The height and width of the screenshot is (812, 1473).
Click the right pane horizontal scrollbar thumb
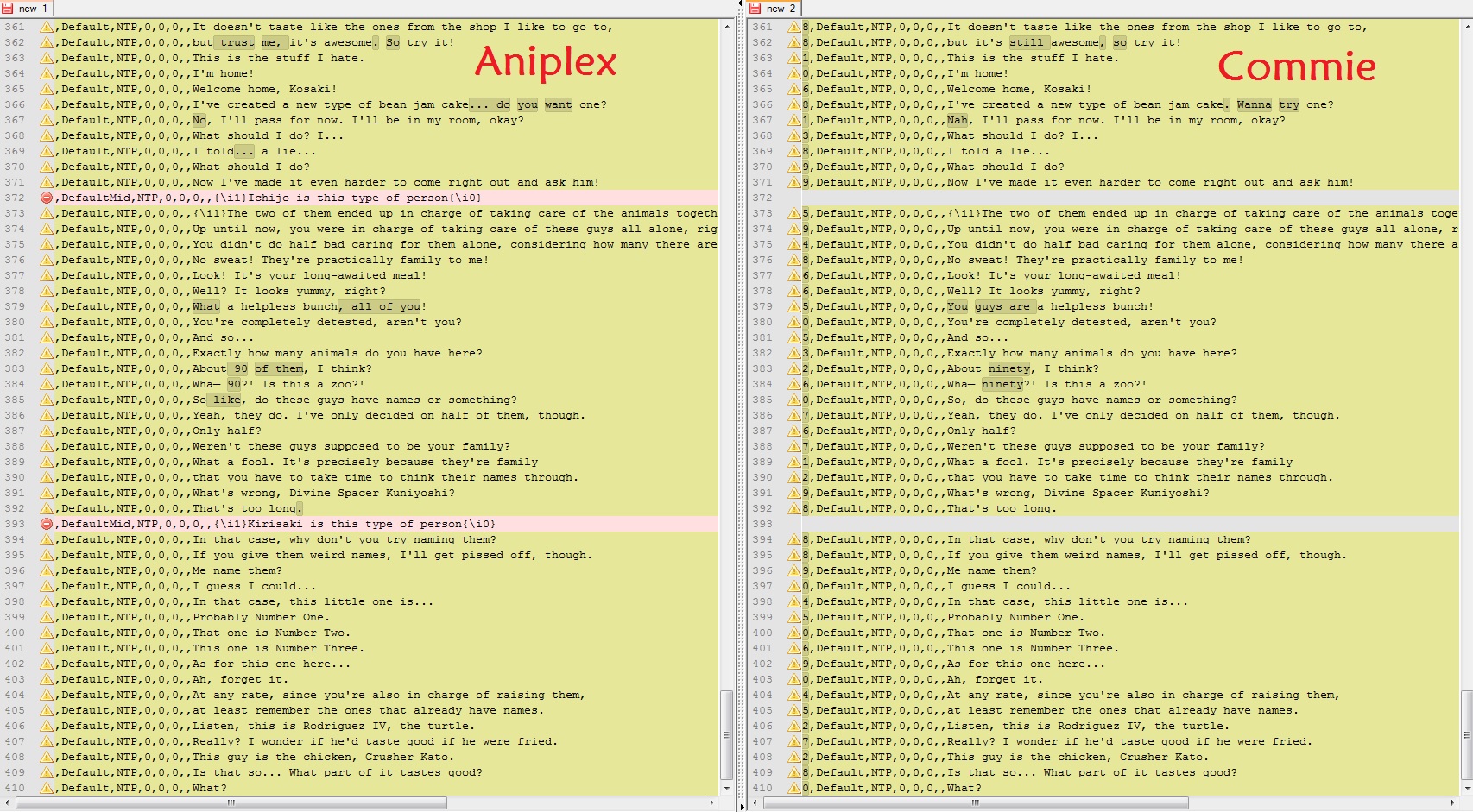tap(976, 803)
